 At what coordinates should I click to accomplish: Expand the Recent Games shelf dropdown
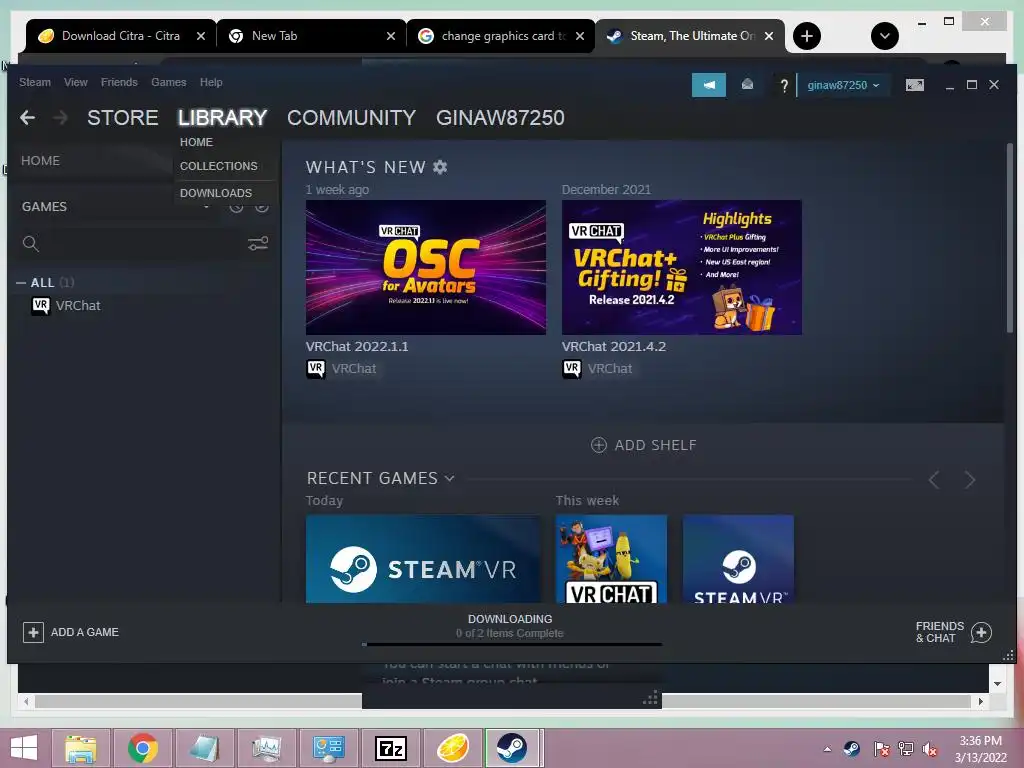click(x=449, y=478)
